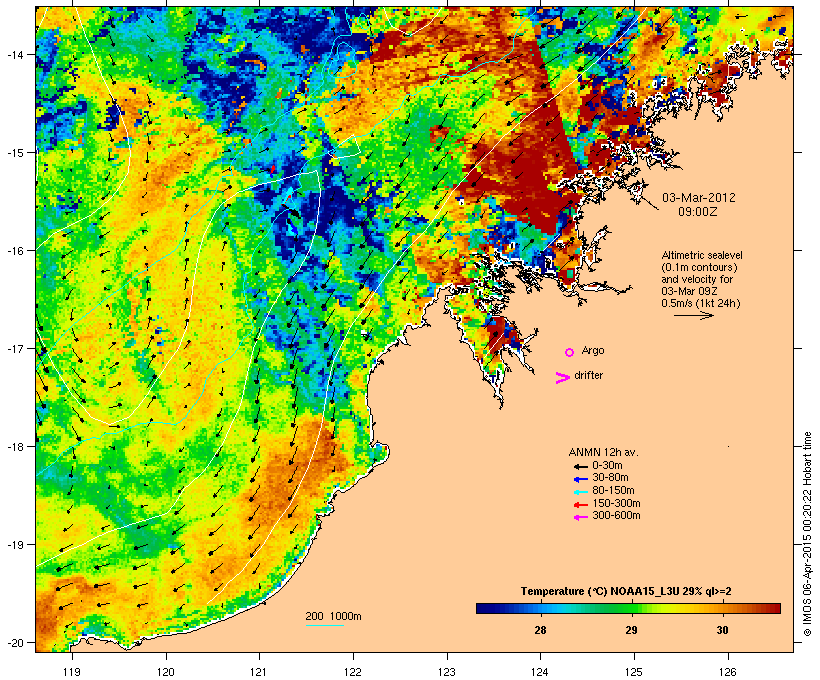820x680 pixels.
Task: Click the longitude axis label 123
Action: [x=447, y=672]
